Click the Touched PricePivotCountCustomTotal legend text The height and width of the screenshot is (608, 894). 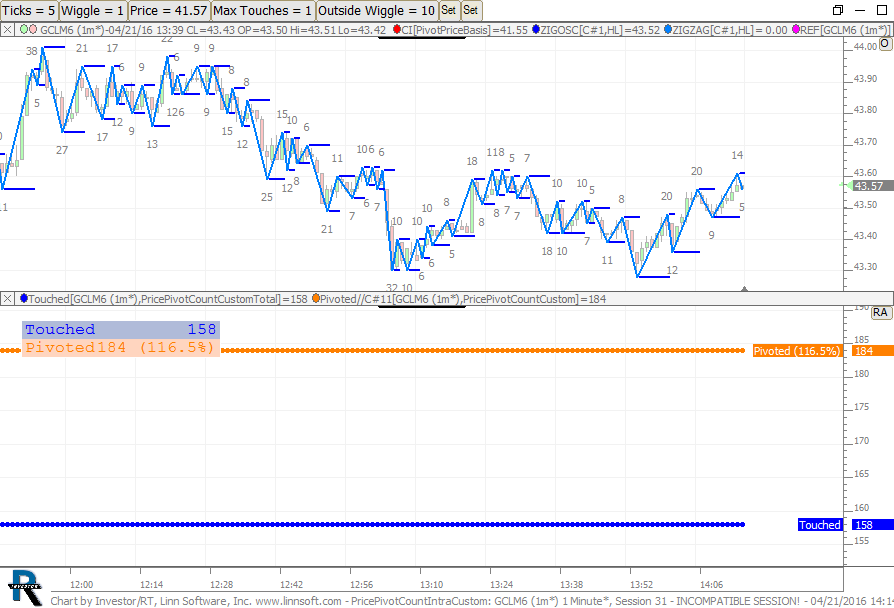168,299
